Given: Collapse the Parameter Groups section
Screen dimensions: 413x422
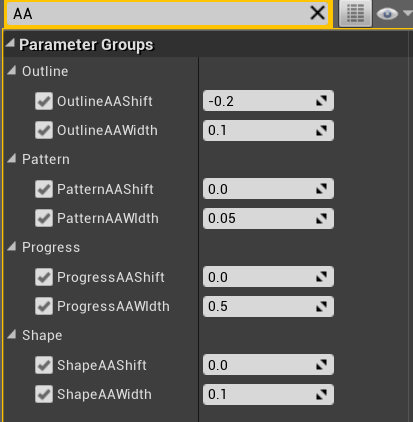Looking at the screenshot, I should 11,42.
